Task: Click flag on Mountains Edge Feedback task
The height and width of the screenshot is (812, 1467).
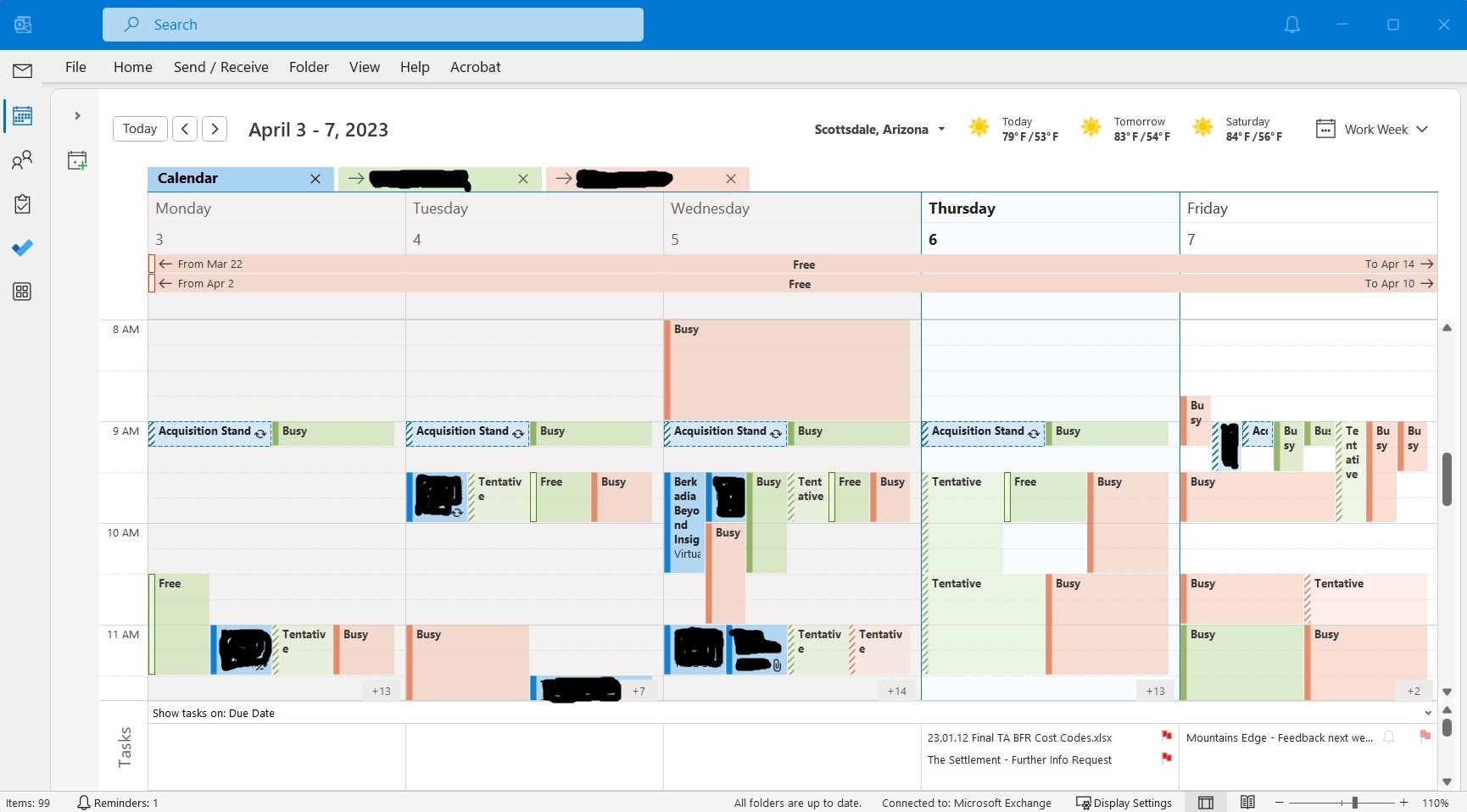Action: [1425, 737]
